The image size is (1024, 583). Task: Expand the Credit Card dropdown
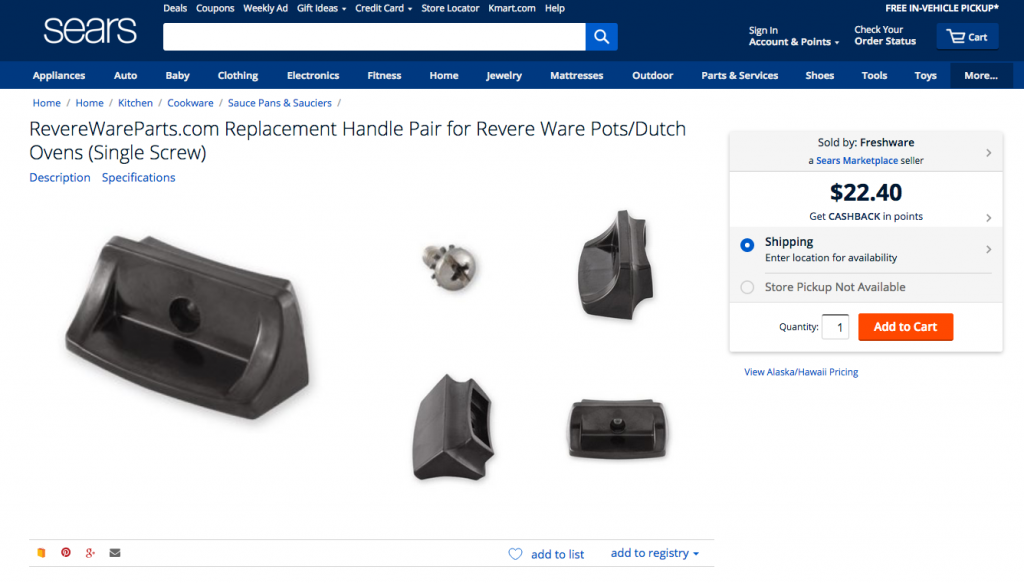(383, 8)
